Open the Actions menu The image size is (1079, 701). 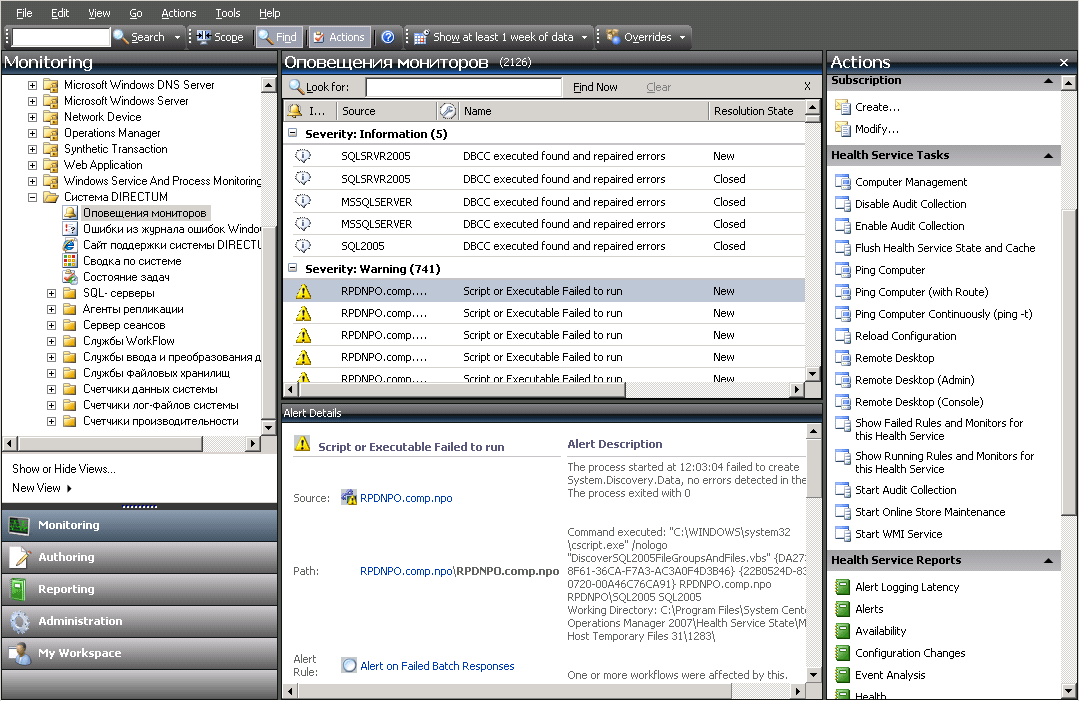178,13
